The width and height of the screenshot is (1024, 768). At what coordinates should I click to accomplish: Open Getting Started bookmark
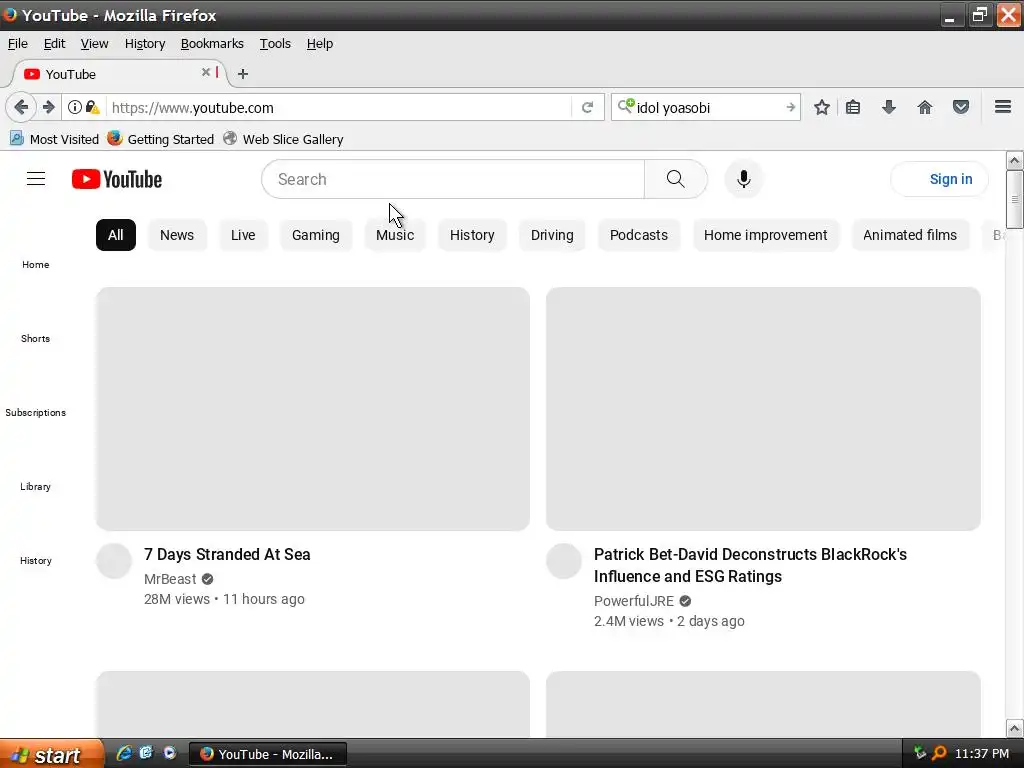[x=161, y=139]
